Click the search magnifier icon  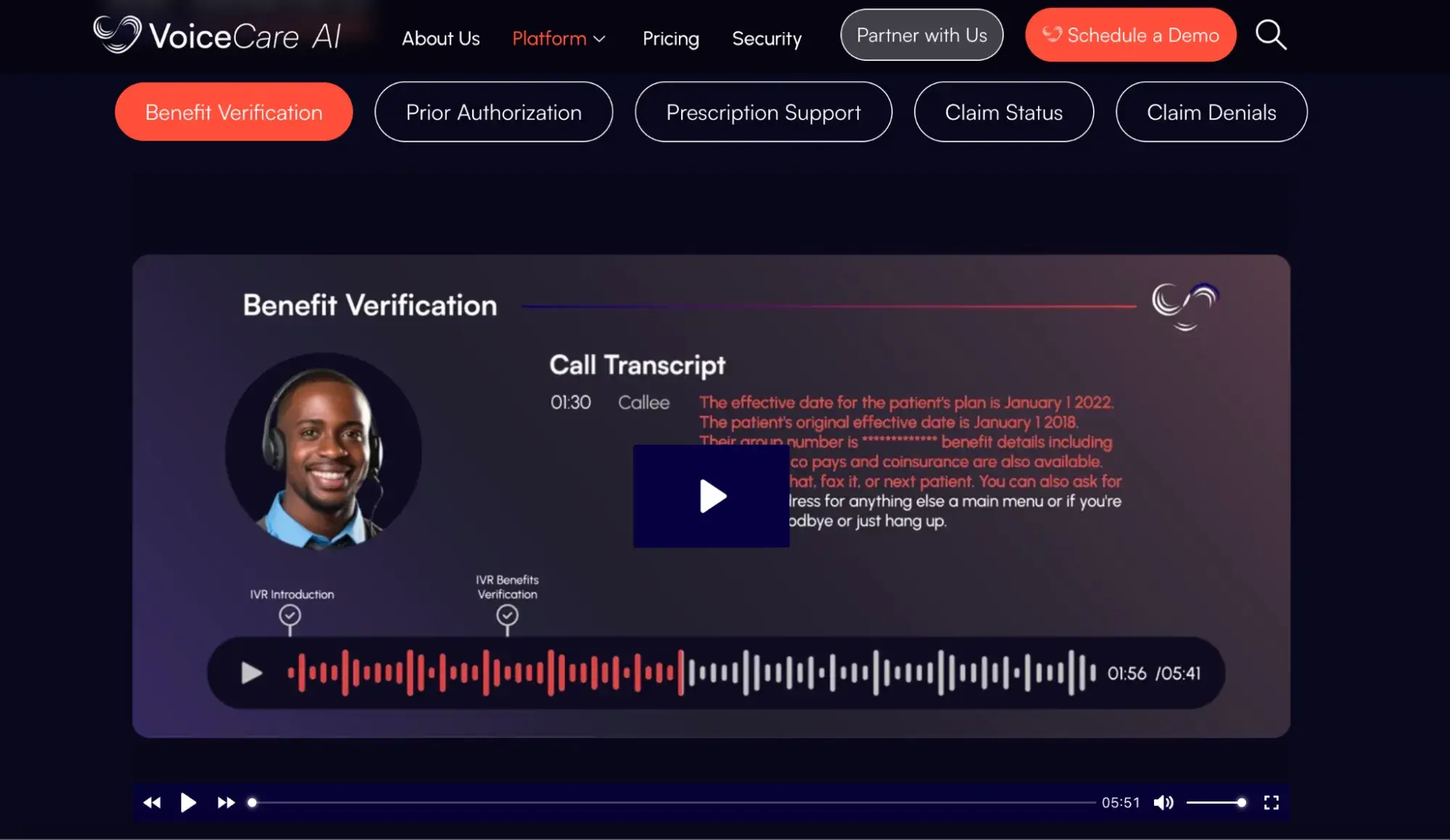click(1271, 35)
